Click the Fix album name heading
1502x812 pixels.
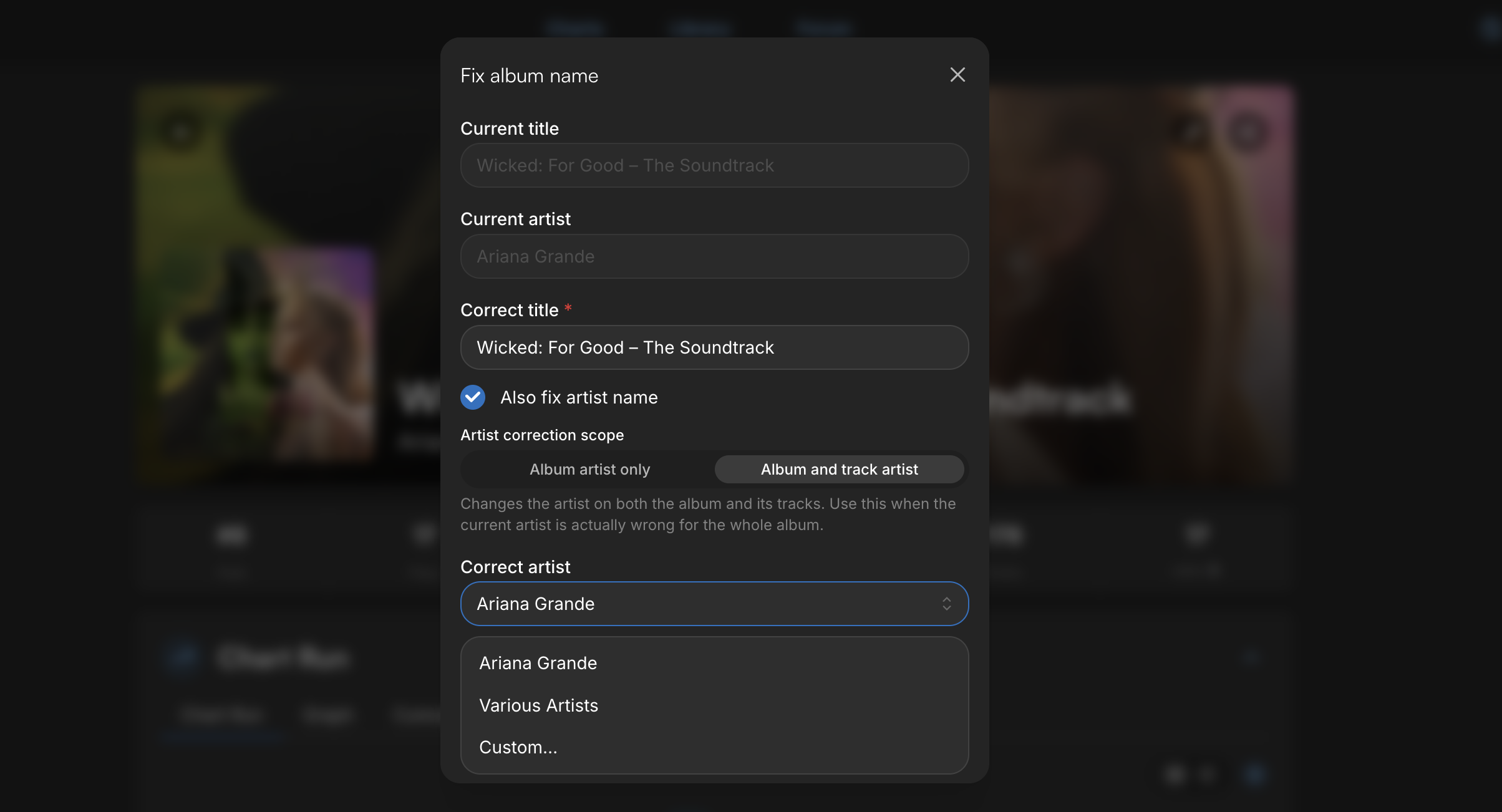point(529,75)
